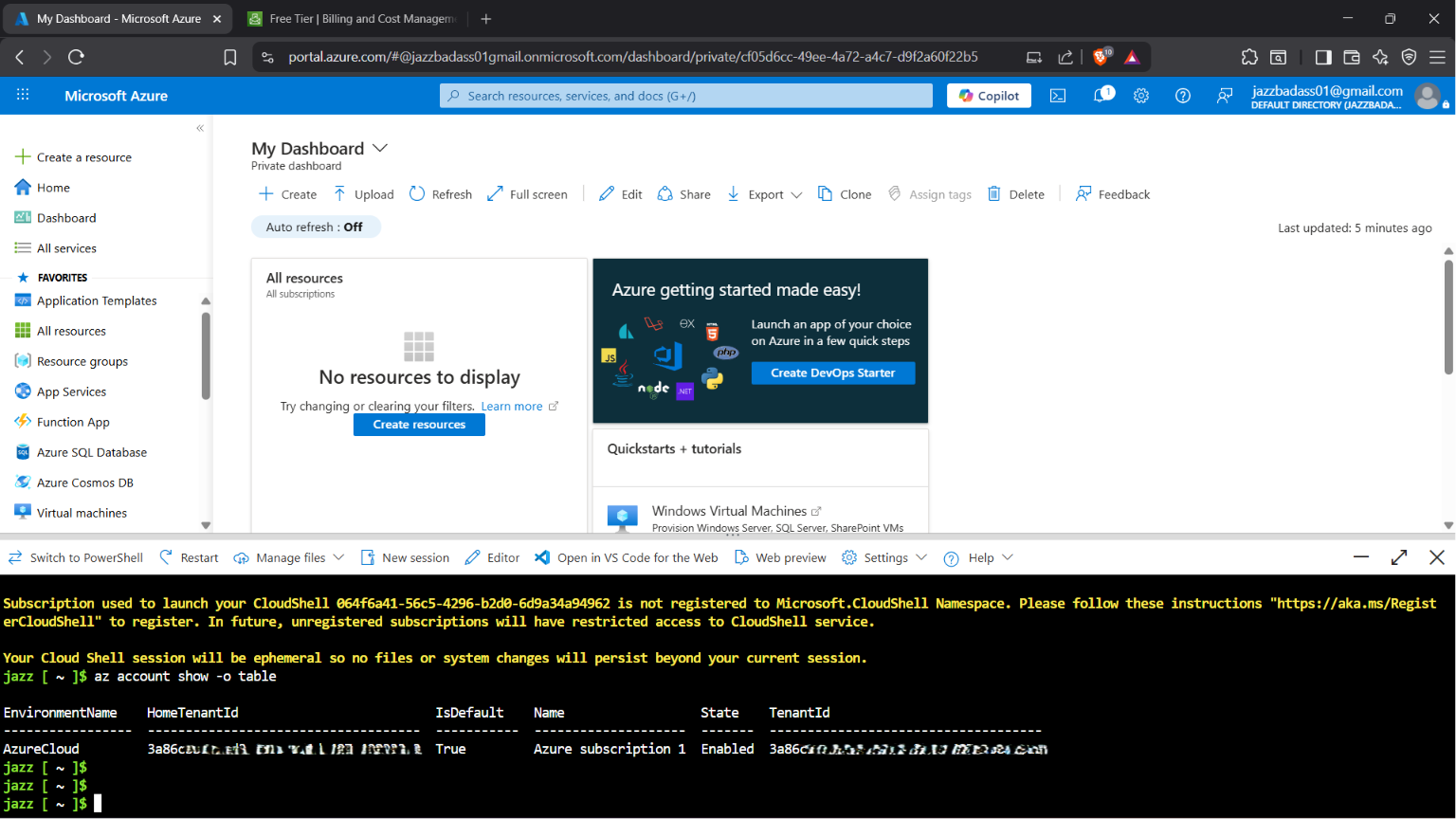The image size is (1456, 819).
Task: Open portal settings gear in header
Action: pyautogui.click(x=1141, y=96)
